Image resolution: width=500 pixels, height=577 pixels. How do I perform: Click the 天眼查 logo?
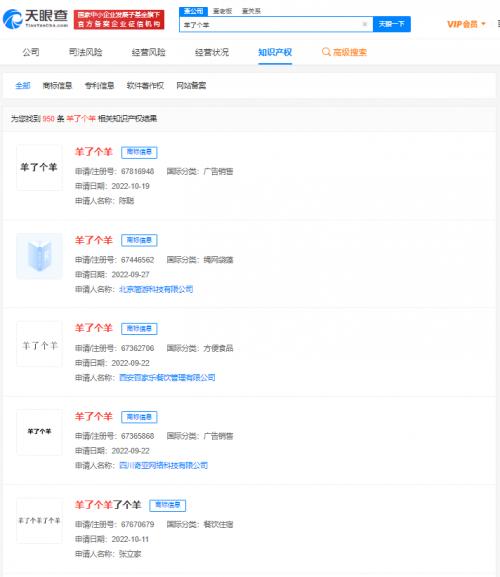click(x=35, y=19)
